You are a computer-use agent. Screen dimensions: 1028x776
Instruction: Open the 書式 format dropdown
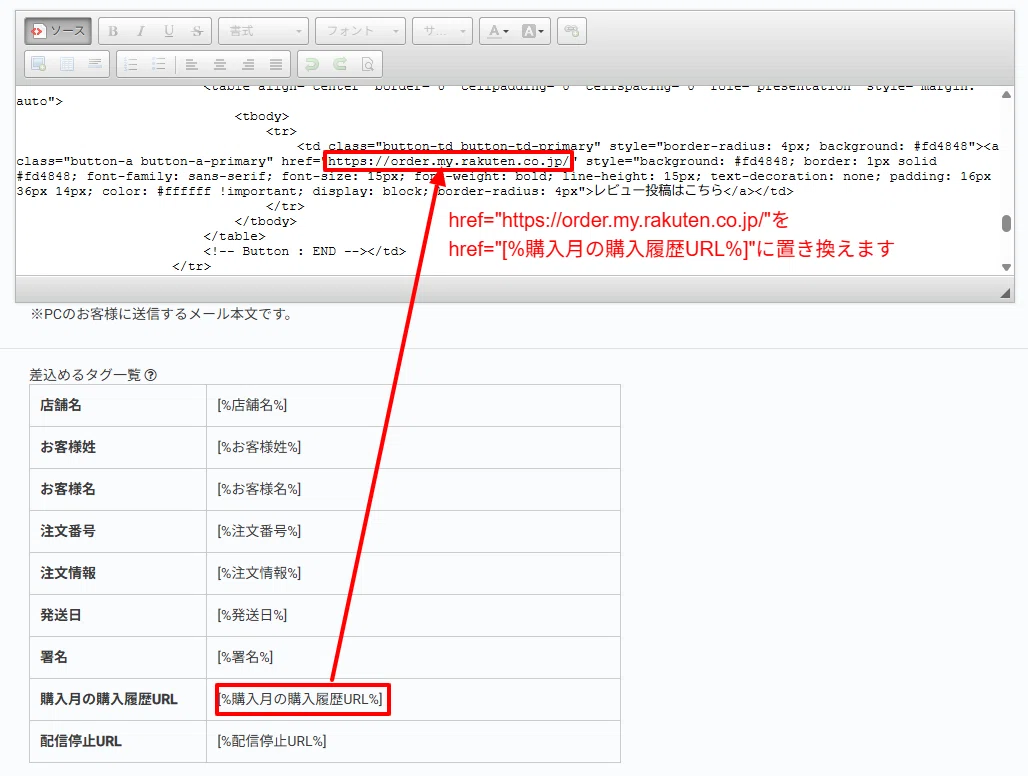pyautogui.click(x=264, y=31)
